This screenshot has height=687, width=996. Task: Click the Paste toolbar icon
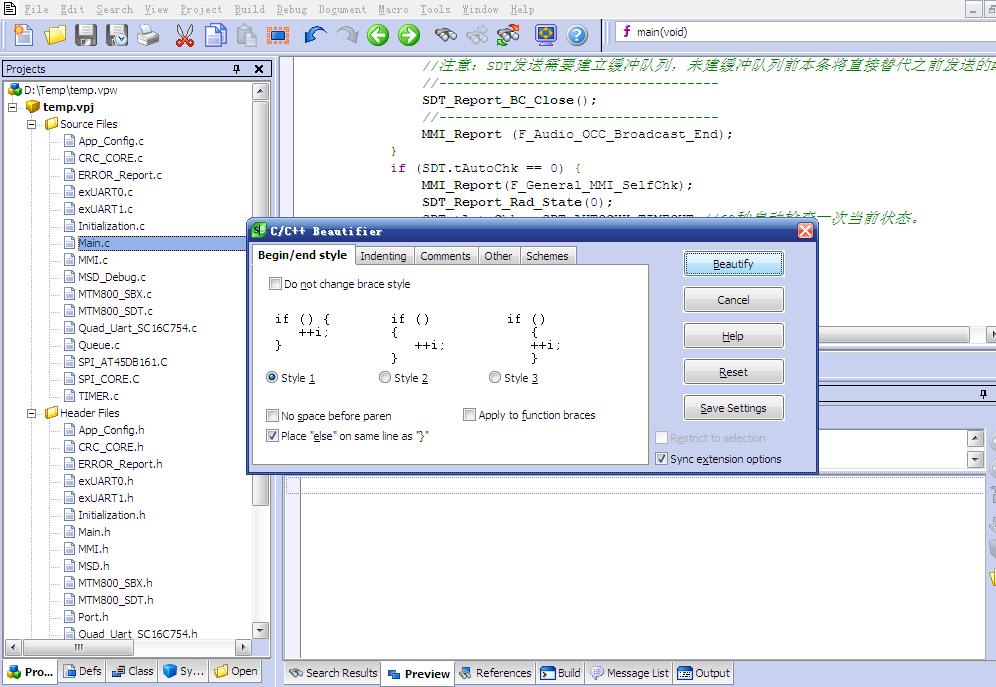click(246, 35)
